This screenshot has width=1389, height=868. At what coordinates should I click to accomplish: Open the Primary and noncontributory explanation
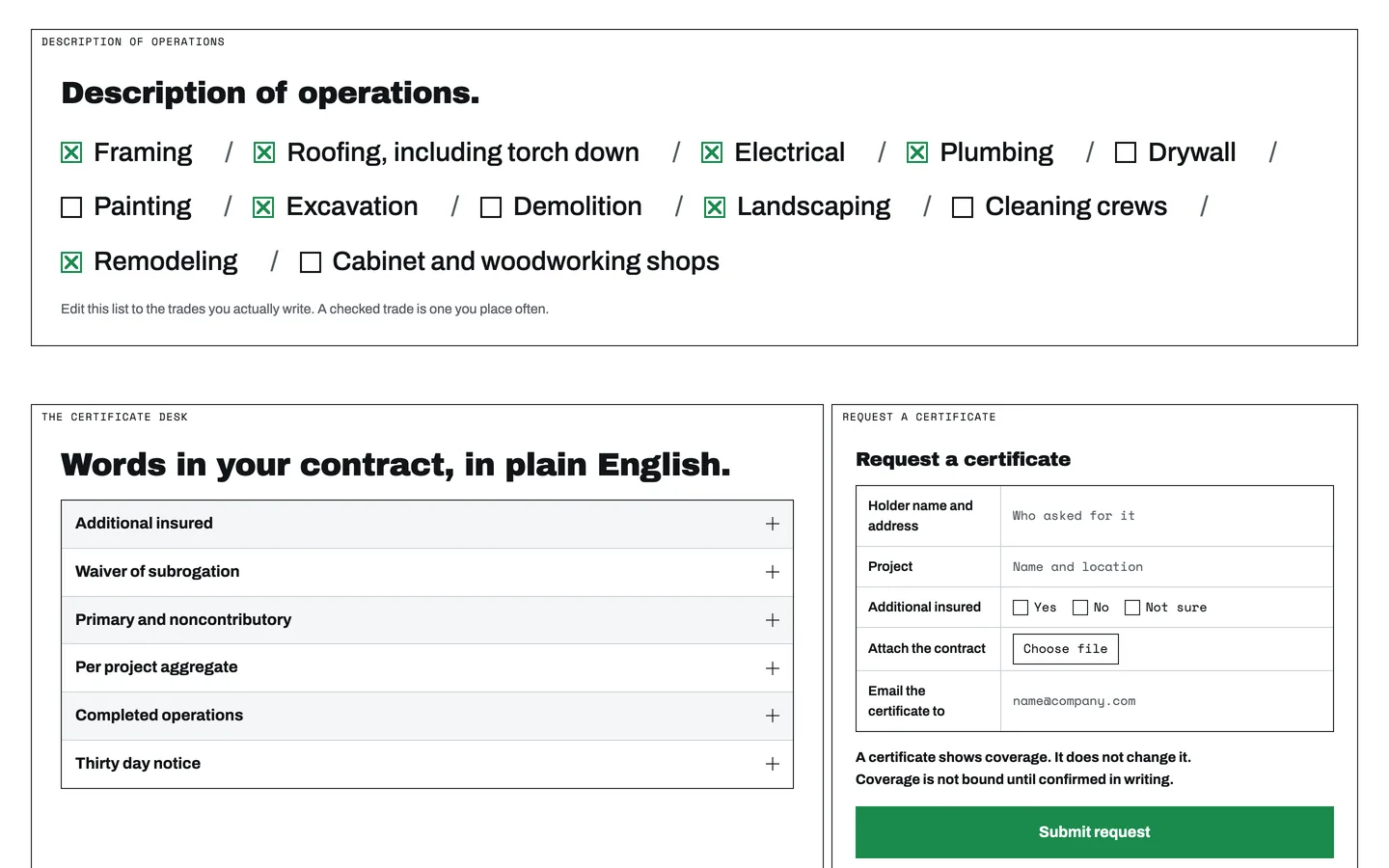[427, 620]
